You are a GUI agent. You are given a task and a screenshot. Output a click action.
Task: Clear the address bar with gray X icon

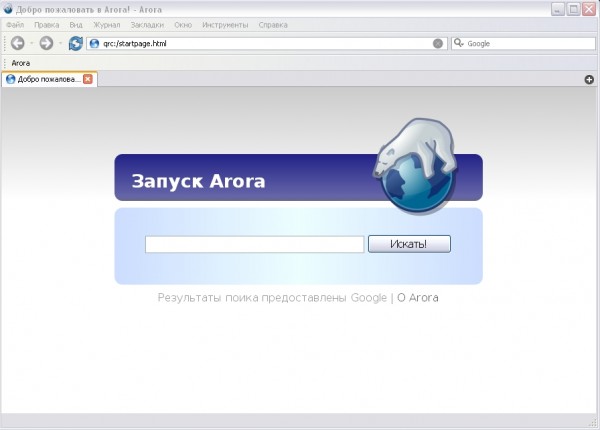(x=438, y=44)
